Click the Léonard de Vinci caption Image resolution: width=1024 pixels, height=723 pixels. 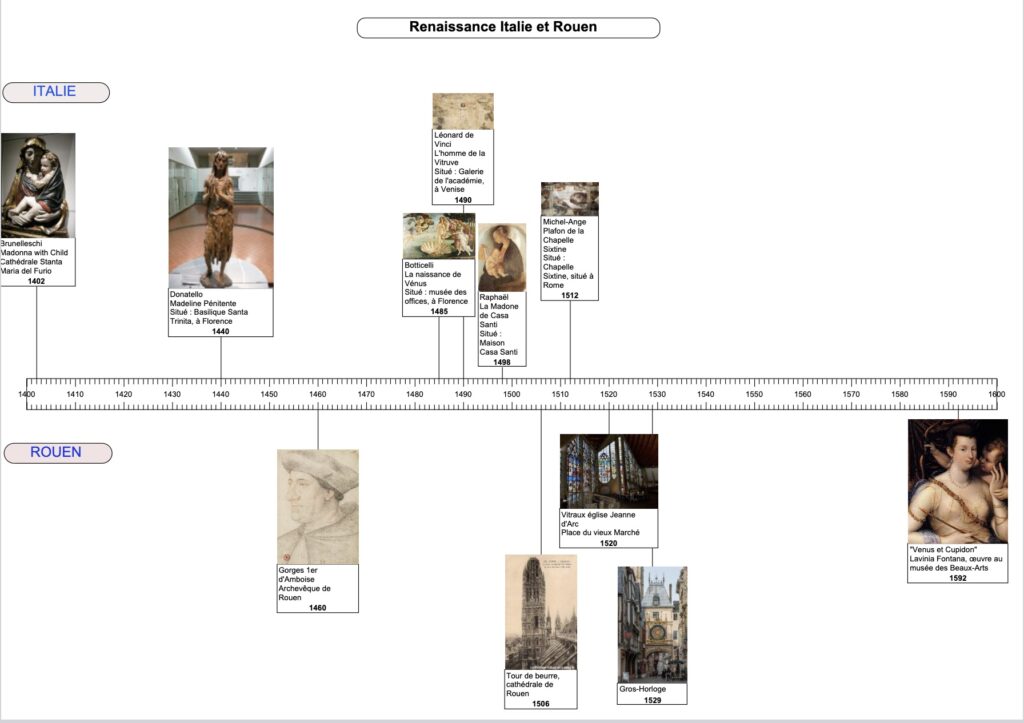click(x=460, y=162)
